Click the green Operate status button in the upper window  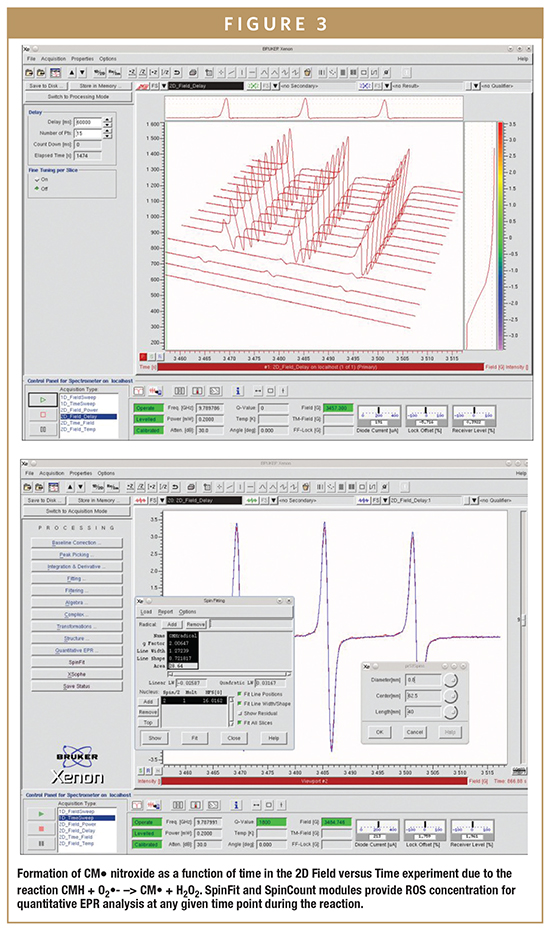147,408
